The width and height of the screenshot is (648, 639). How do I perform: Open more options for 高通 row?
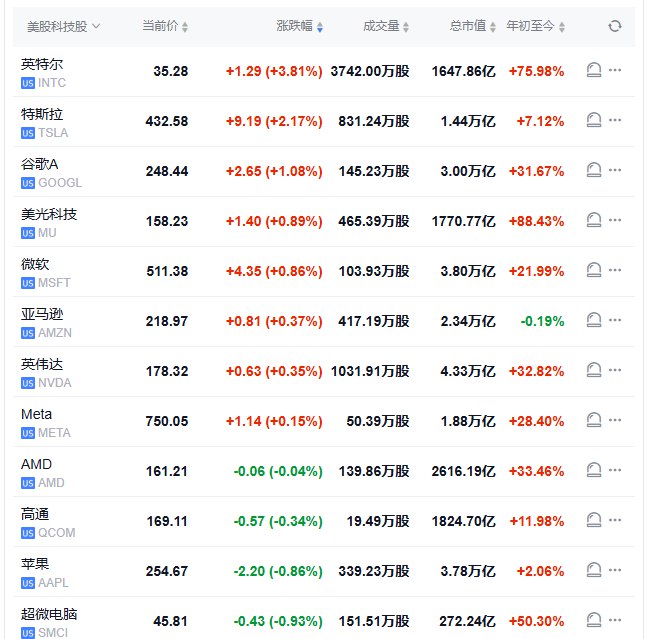pos(615,520)
